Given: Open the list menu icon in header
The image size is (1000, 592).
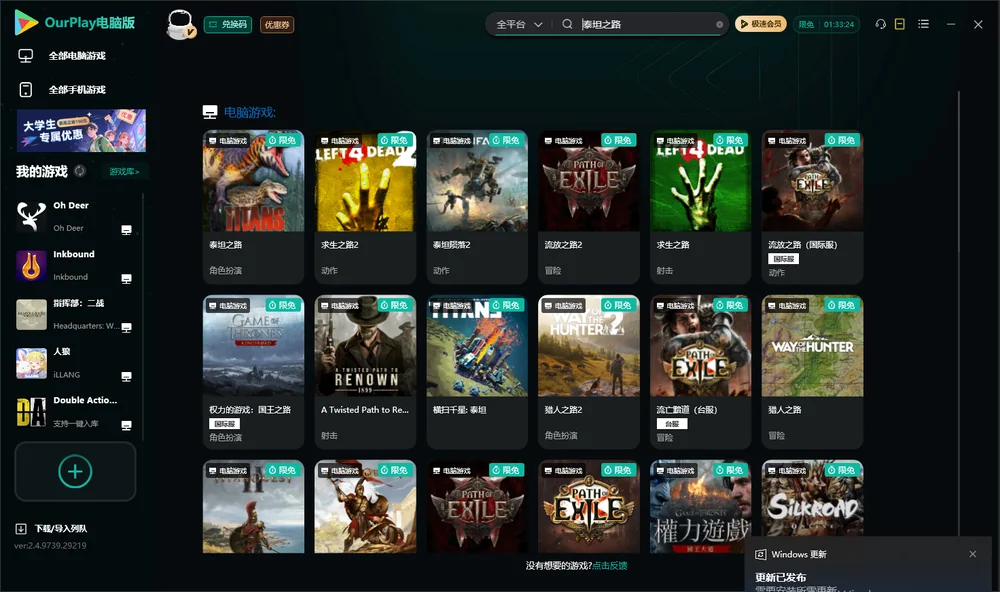Looking at the screenshot, I should (x=923, y=24).
